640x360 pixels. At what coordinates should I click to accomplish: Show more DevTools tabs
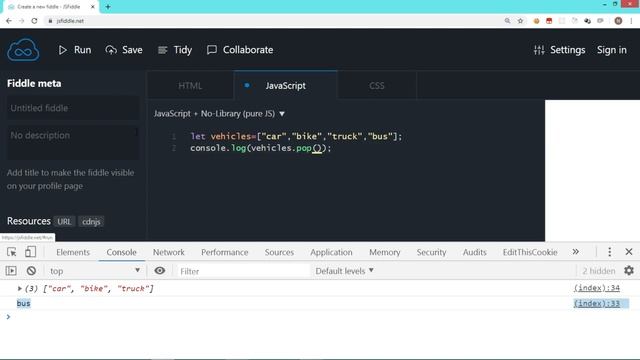(576, 252)
